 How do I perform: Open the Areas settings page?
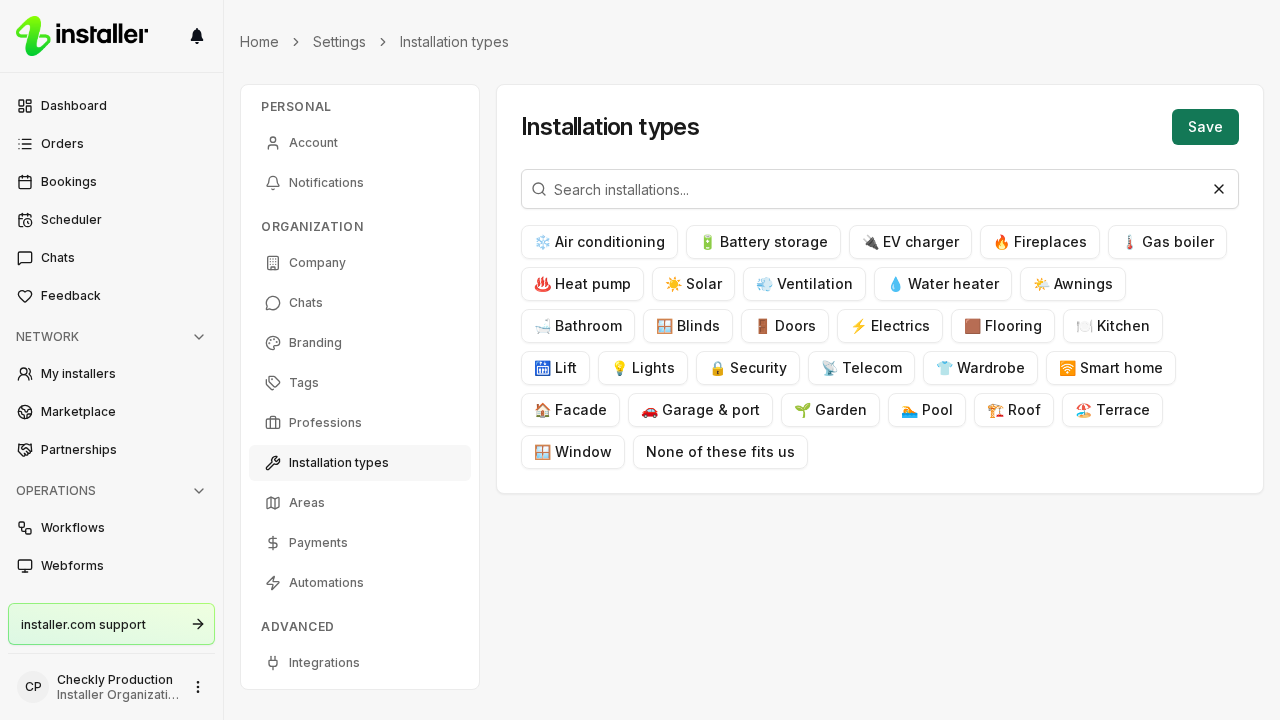(360, 503)
